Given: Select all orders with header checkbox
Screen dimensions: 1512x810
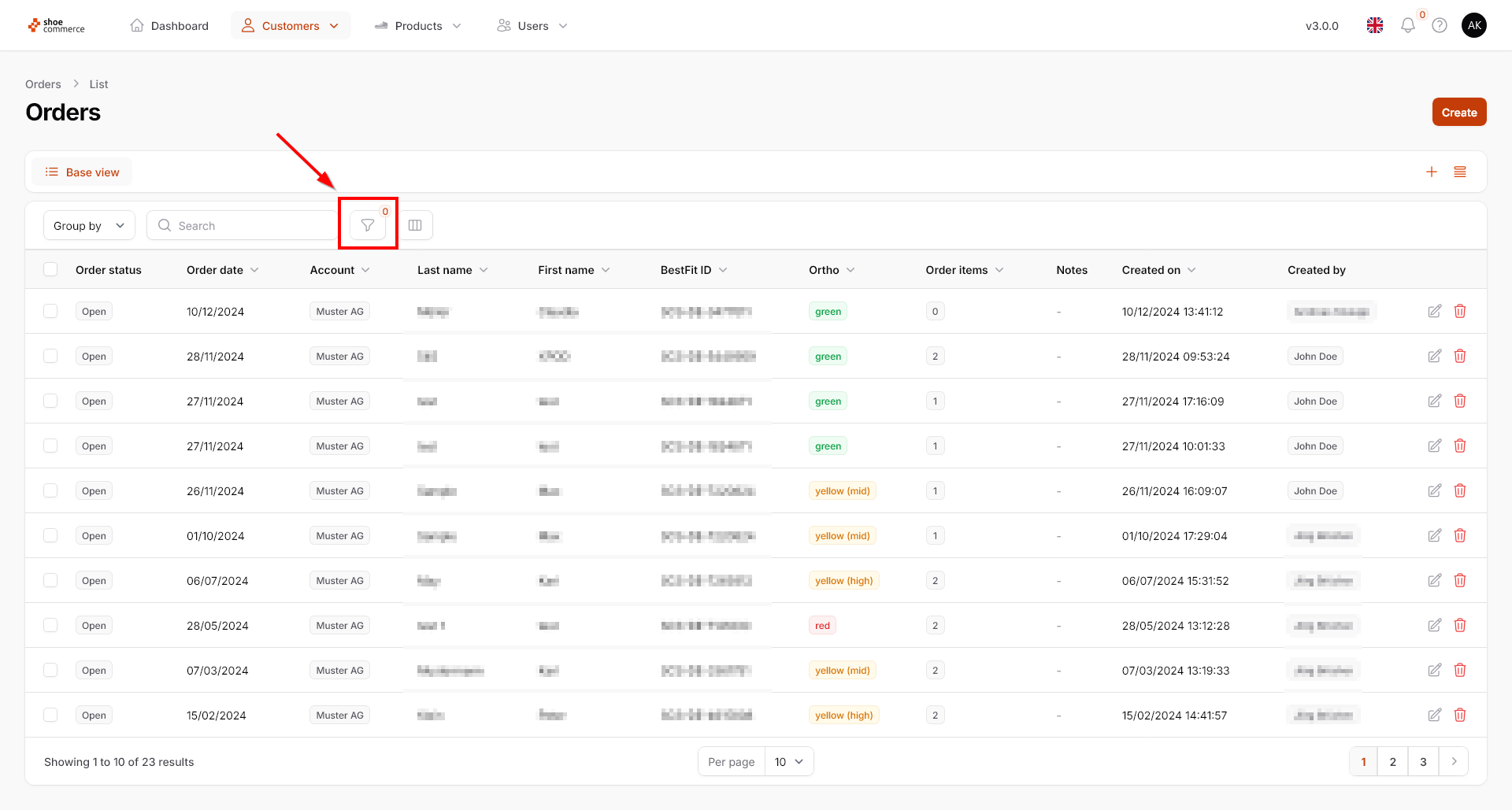Looking at the screenshot, I should (50, 269).
